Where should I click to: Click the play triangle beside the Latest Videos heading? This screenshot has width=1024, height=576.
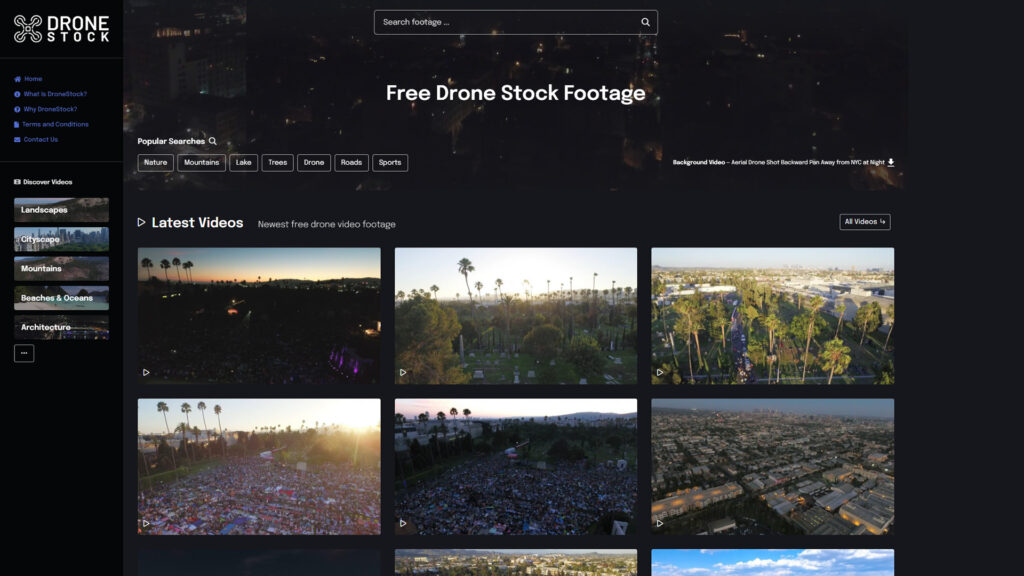point(142,223)
